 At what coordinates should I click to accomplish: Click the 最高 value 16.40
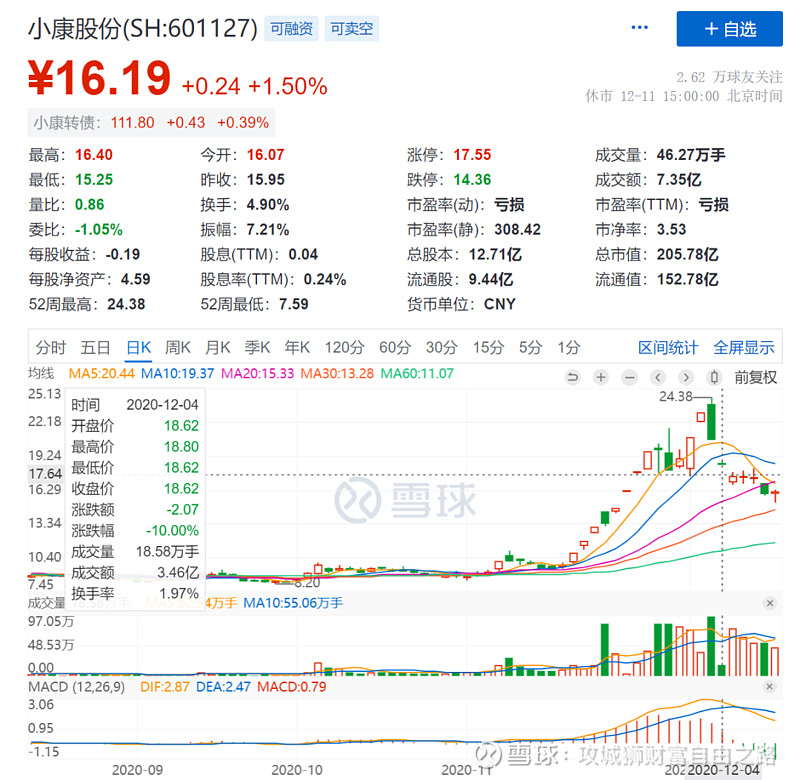coord(94,155)
